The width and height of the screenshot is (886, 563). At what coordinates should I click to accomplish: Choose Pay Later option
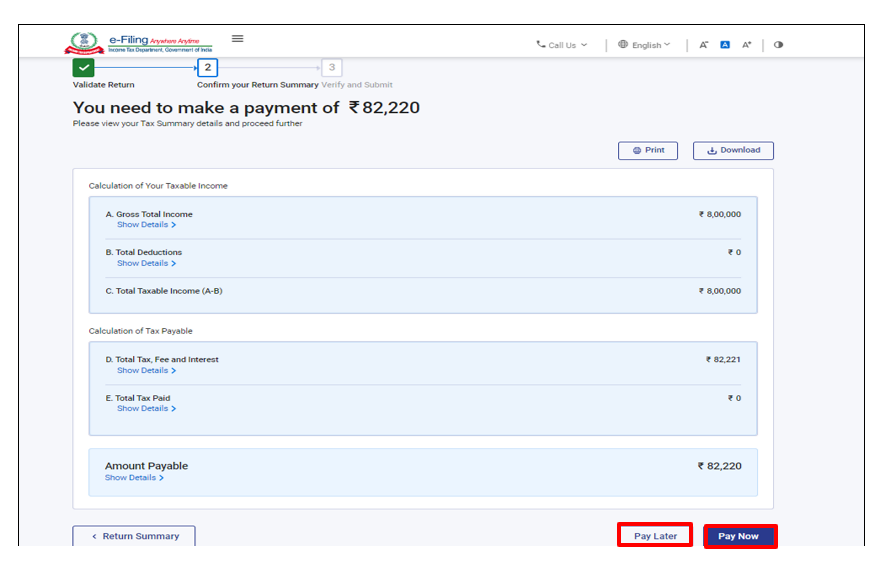tap(655, 536)
